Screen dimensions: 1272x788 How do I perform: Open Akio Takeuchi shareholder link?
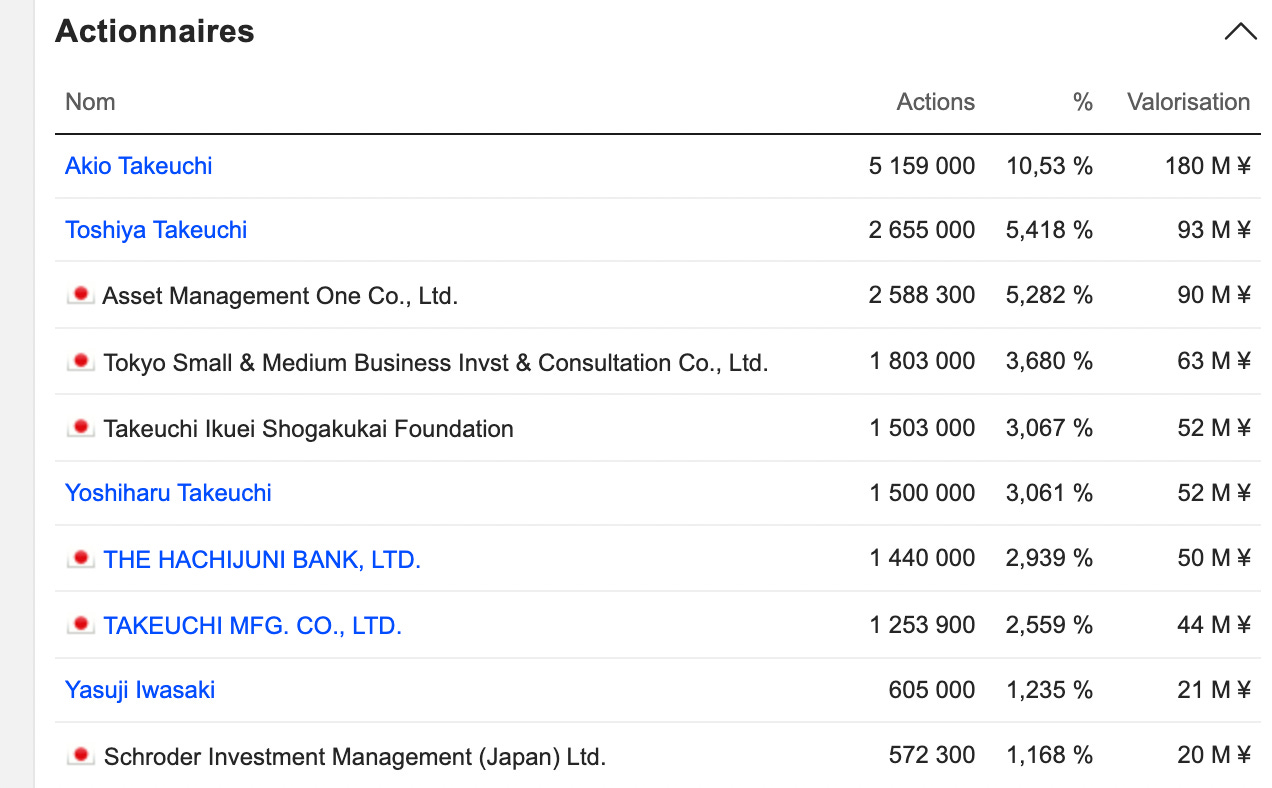(139, 166)
